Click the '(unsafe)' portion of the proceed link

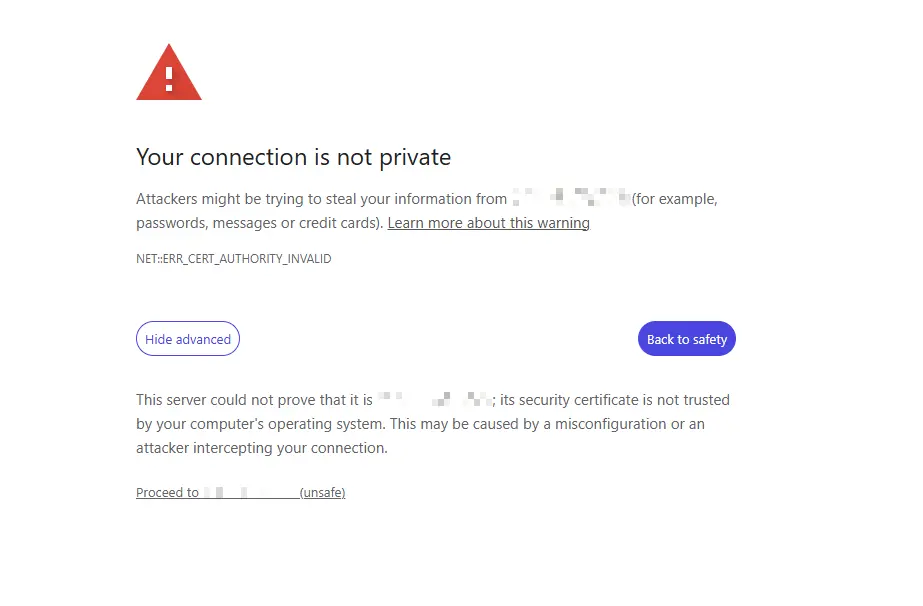click(322, 491)
